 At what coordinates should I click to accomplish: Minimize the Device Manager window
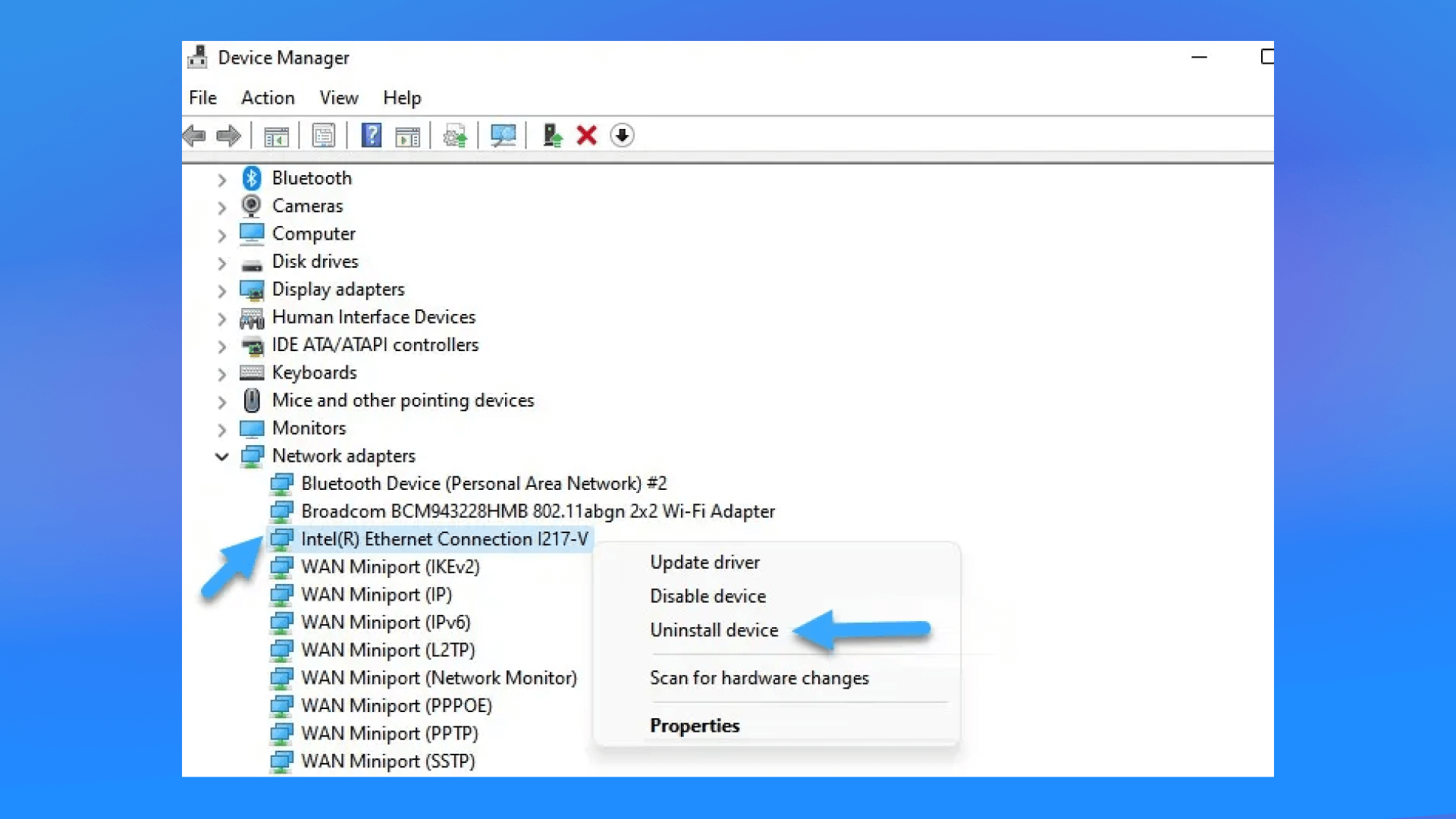click(x=1199, y=57)
